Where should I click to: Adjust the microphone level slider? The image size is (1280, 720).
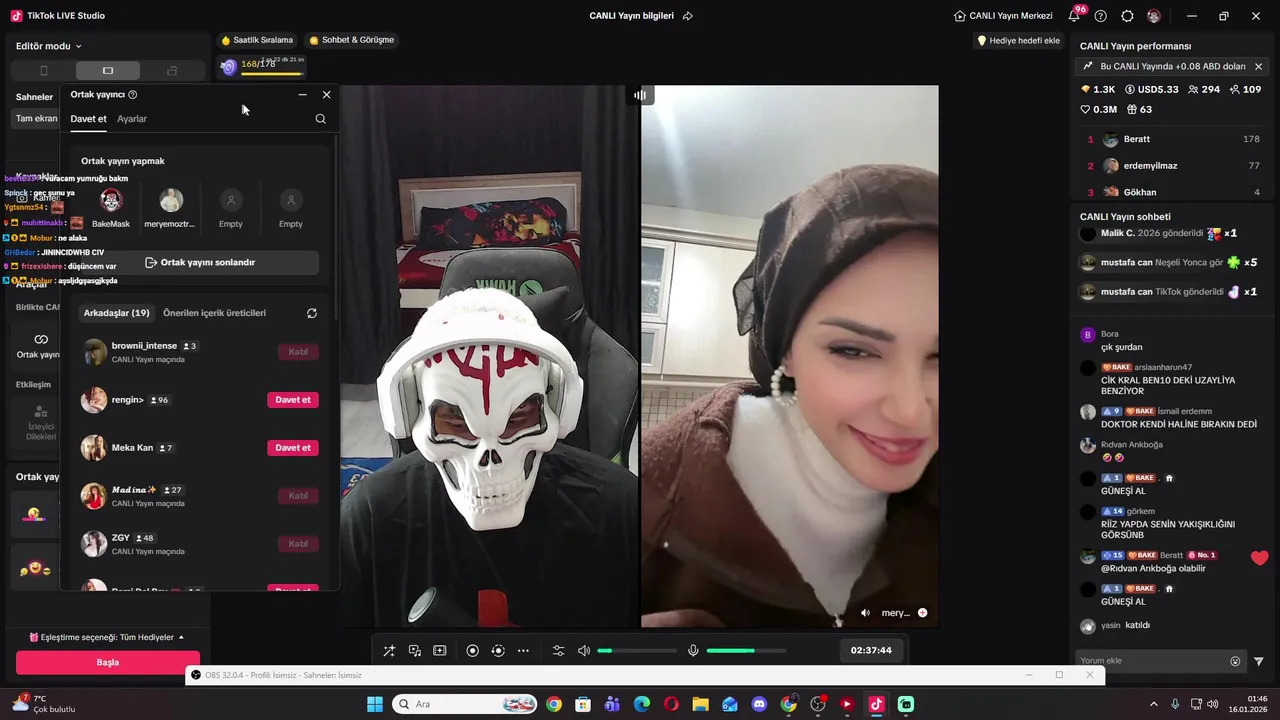[746, 651]
